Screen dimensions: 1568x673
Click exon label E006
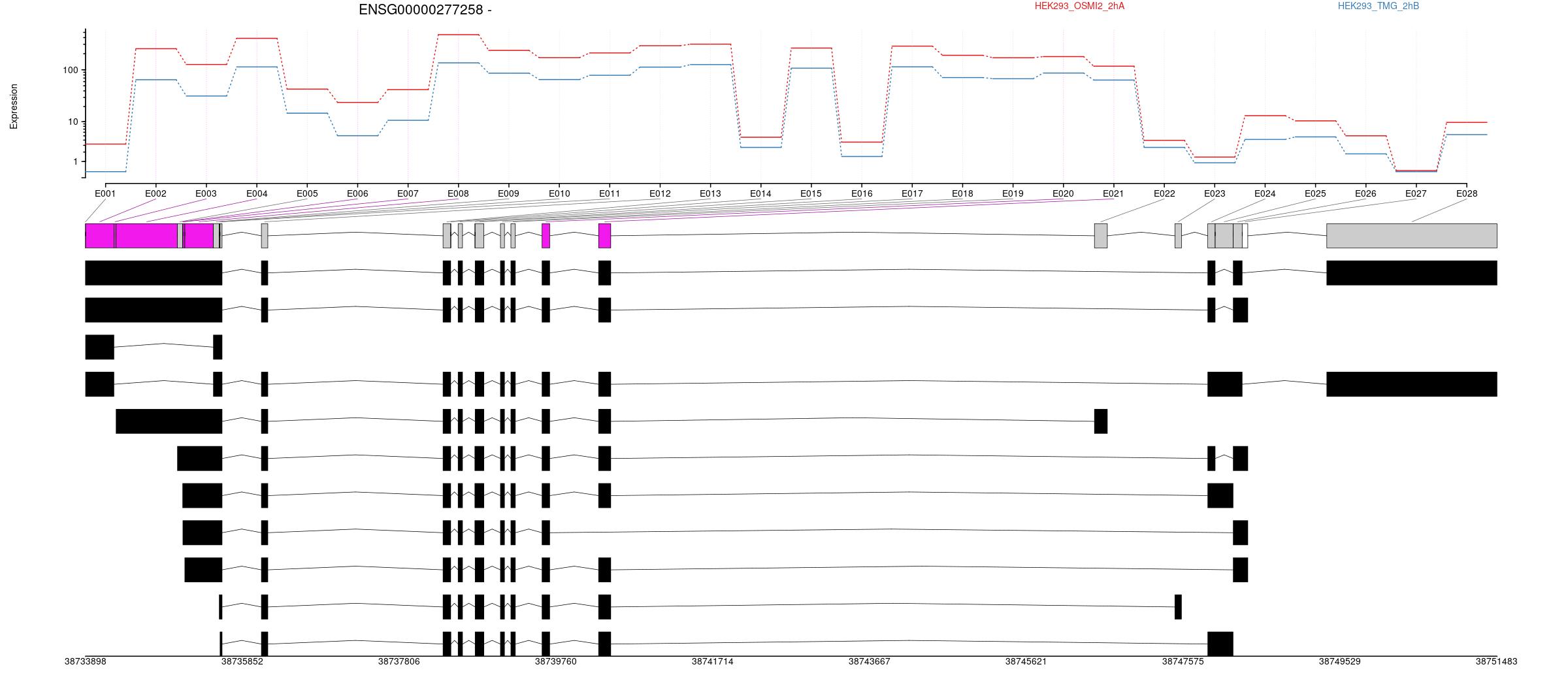click(357, 193)
